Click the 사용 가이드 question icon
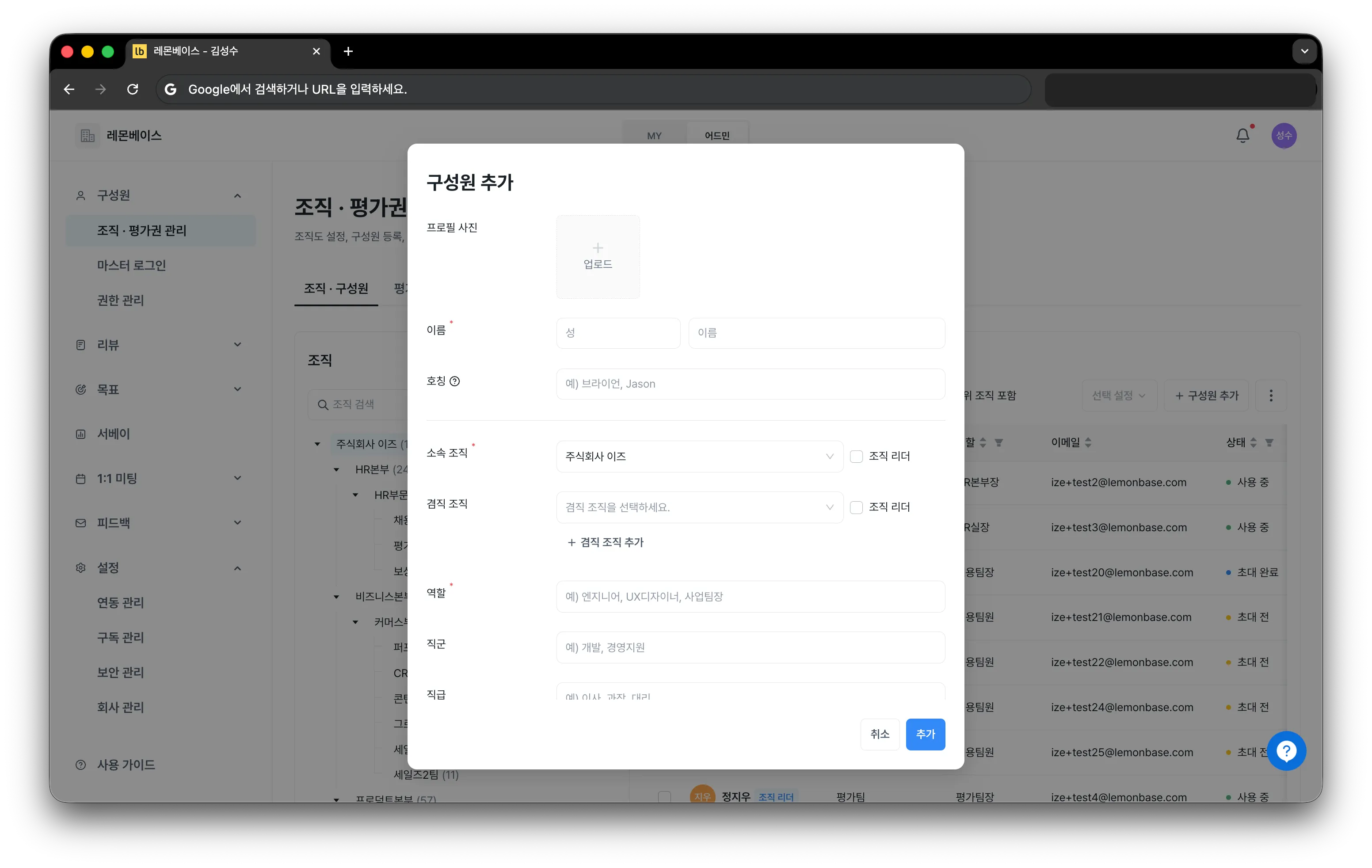Viewport: 1372px width, 868px height. (81, 764)
